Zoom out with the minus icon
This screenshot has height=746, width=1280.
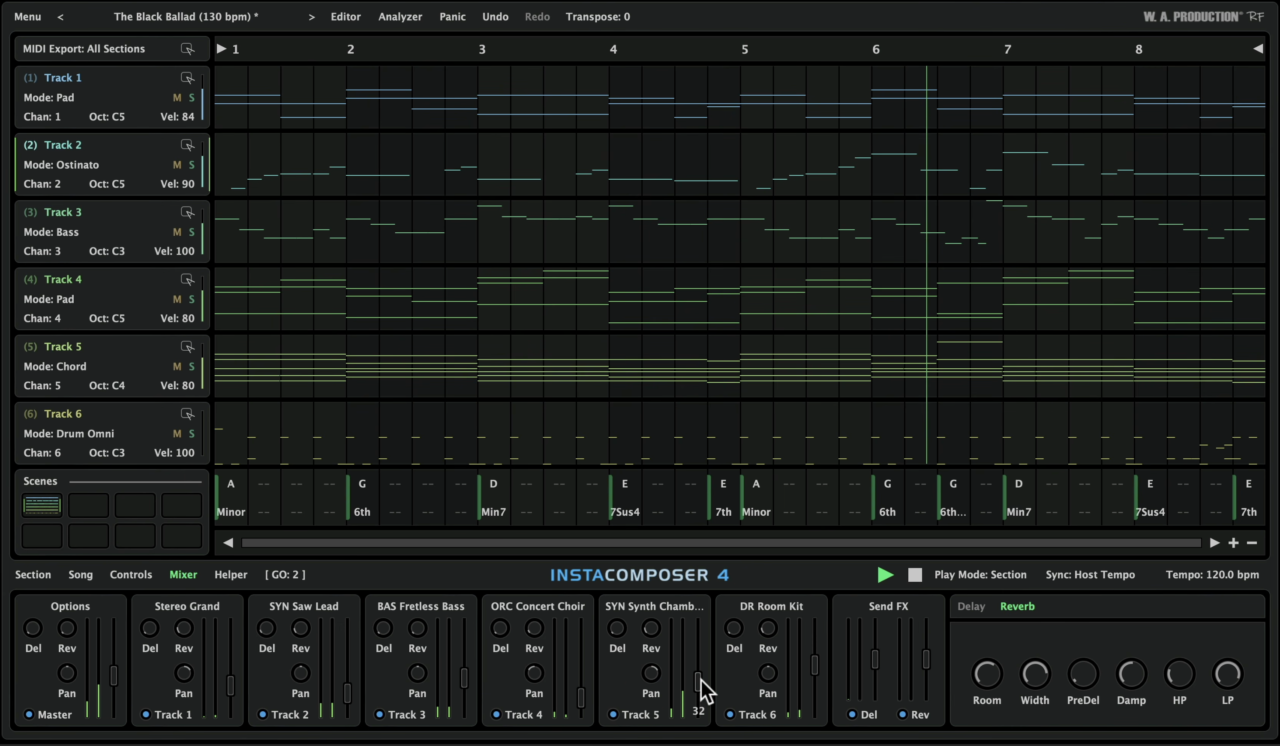tap(1252, 543)
